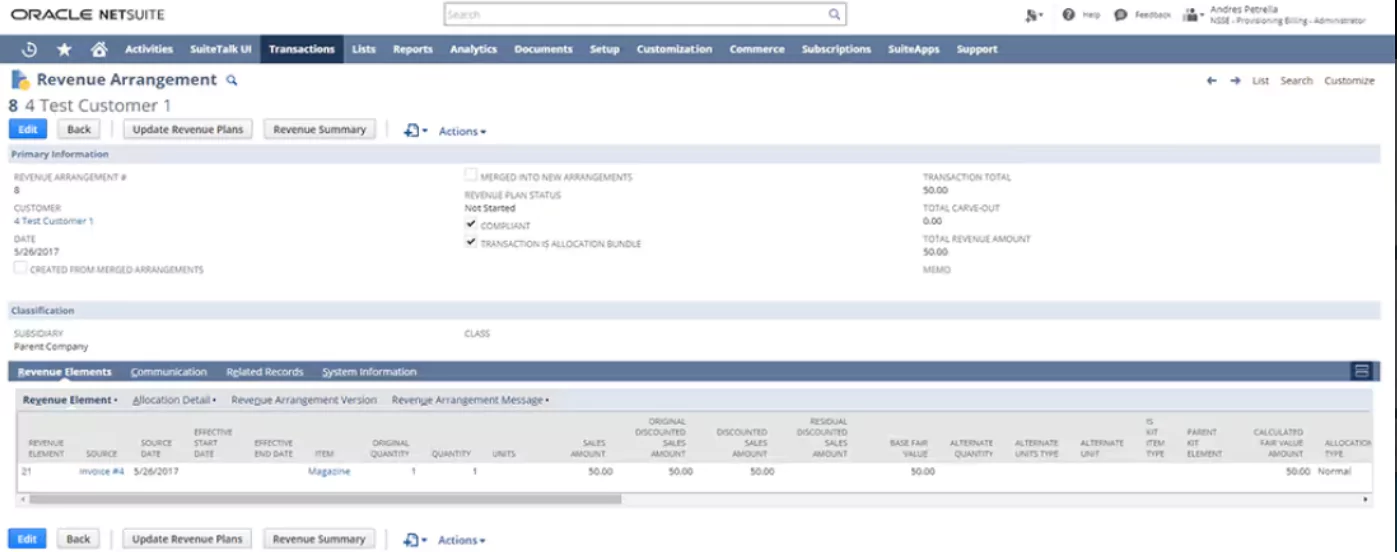Open the Documents menu
This screenshot has width=1397, height=552.
[x=544, y=49]
